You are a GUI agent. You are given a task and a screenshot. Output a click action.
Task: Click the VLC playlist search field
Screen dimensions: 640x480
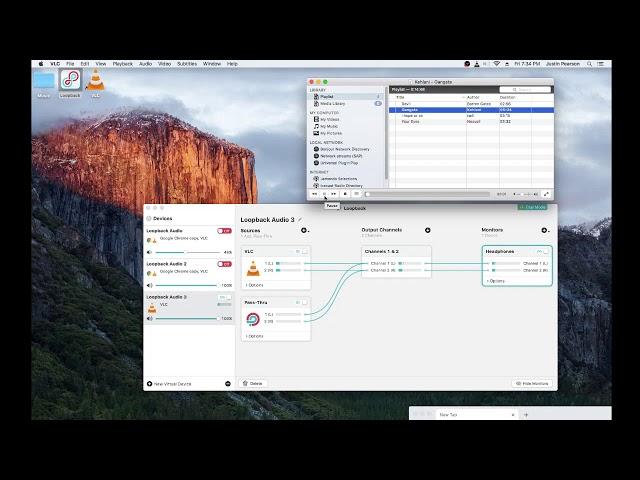coord(525,89)
